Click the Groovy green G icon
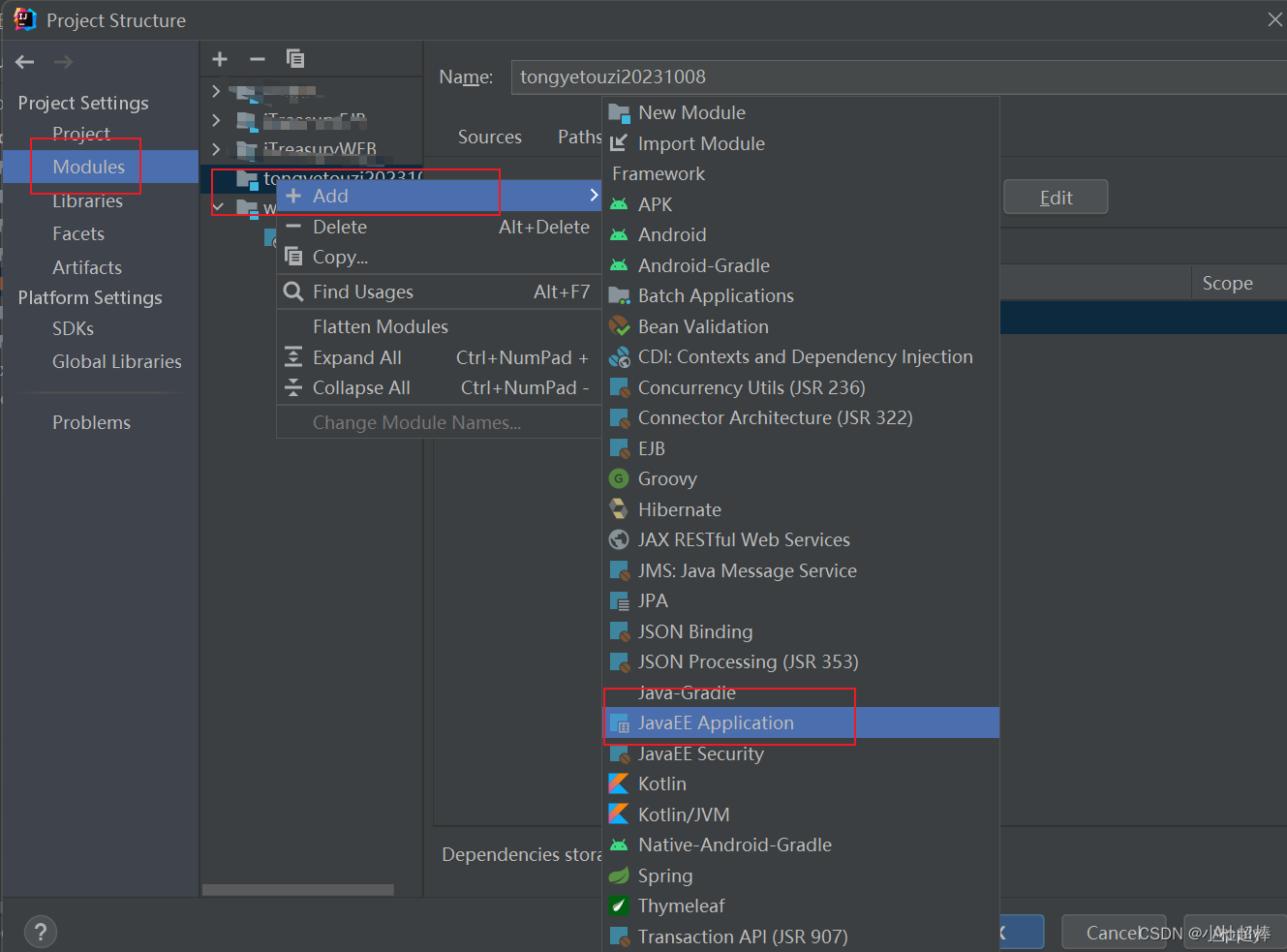The width and height of the screenshot is (1287, 952). [x=619, y=478]
